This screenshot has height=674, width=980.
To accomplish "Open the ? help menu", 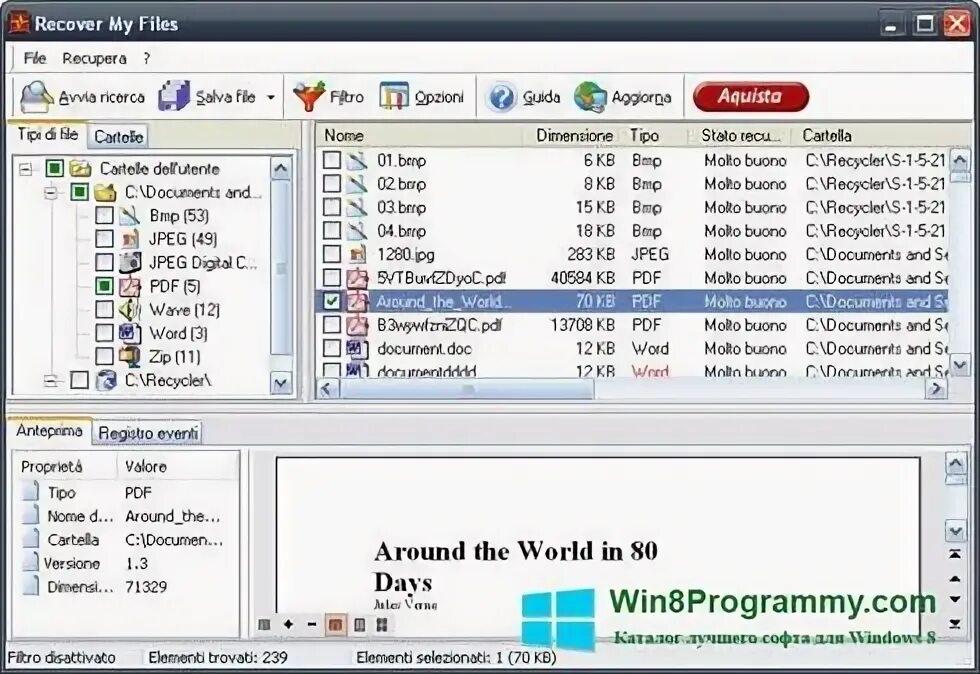I will pyautogui.click(x=146, y=58).
